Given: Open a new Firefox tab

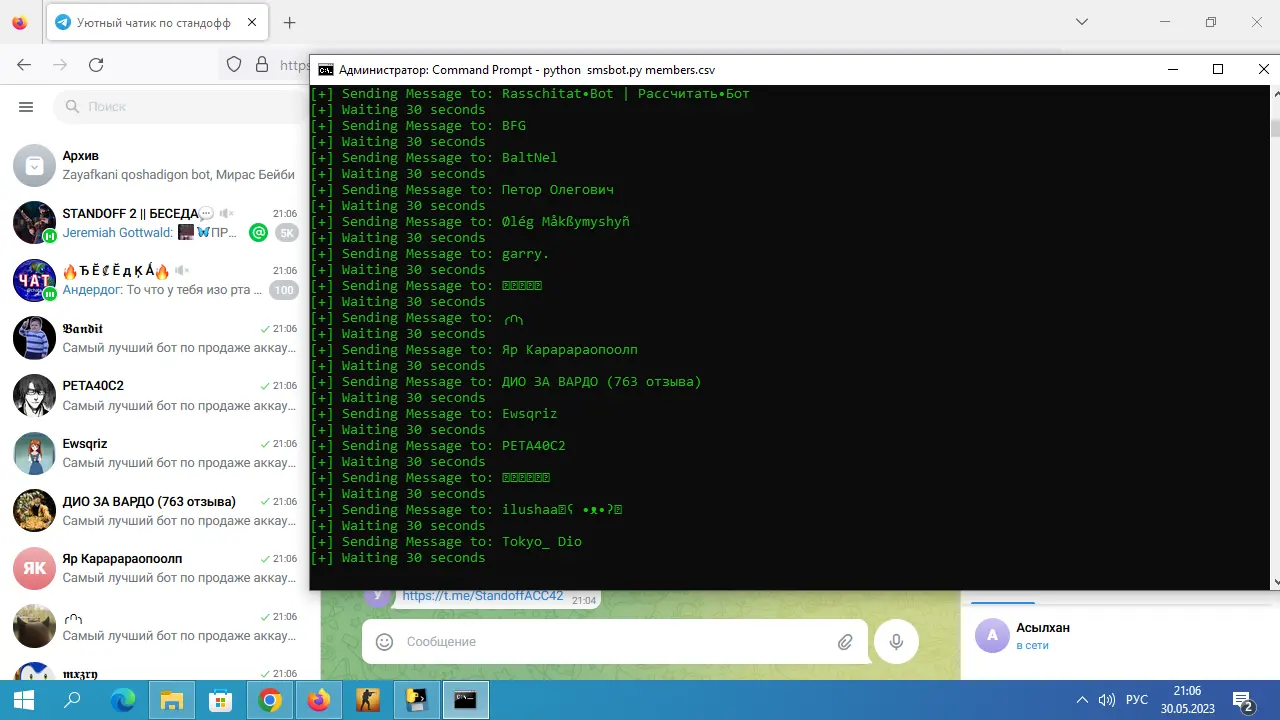Looking at the screenshot, I should coord(290,22).
